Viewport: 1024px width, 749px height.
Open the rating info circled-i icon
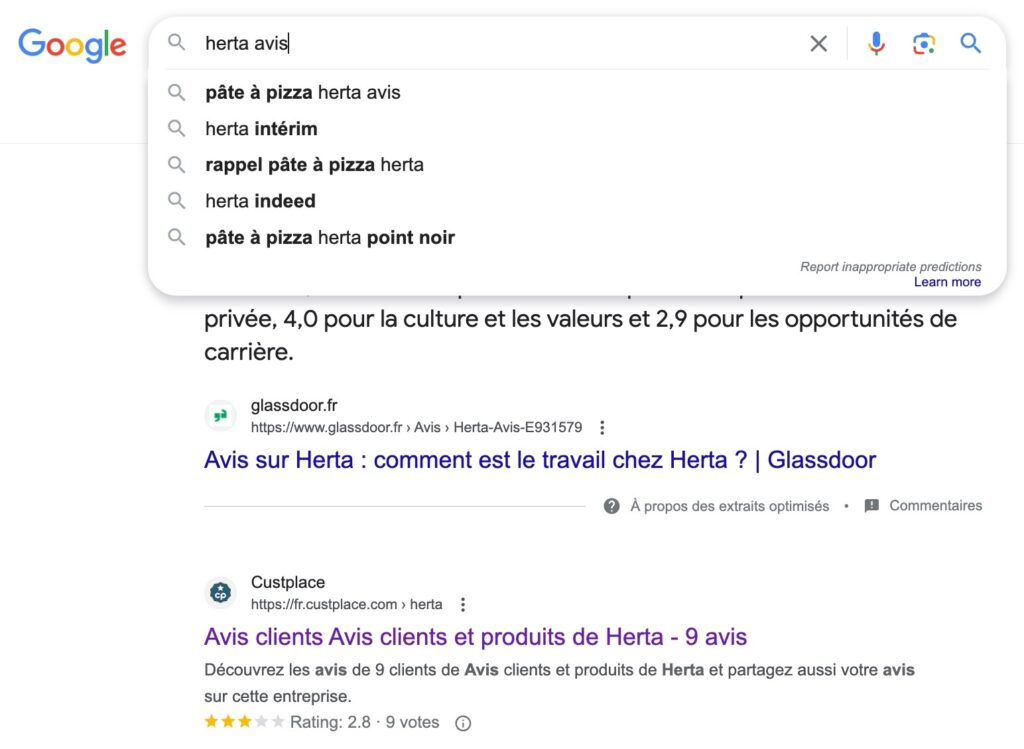pyautogui.click(x=463, y=722)
